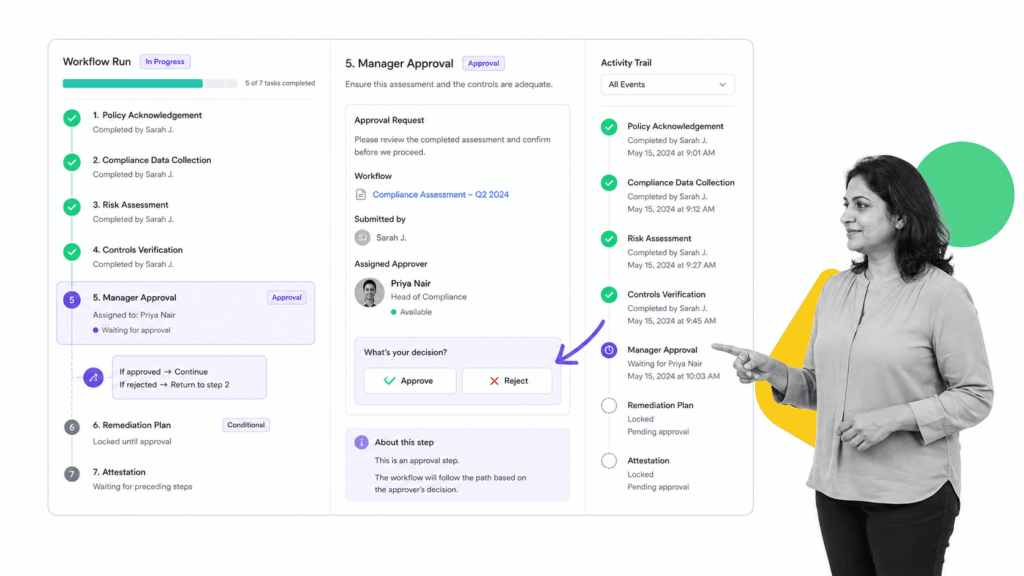Click the In Progress status badge
The width and height of the screenshot is (1024, 576).
click(165, 61)
